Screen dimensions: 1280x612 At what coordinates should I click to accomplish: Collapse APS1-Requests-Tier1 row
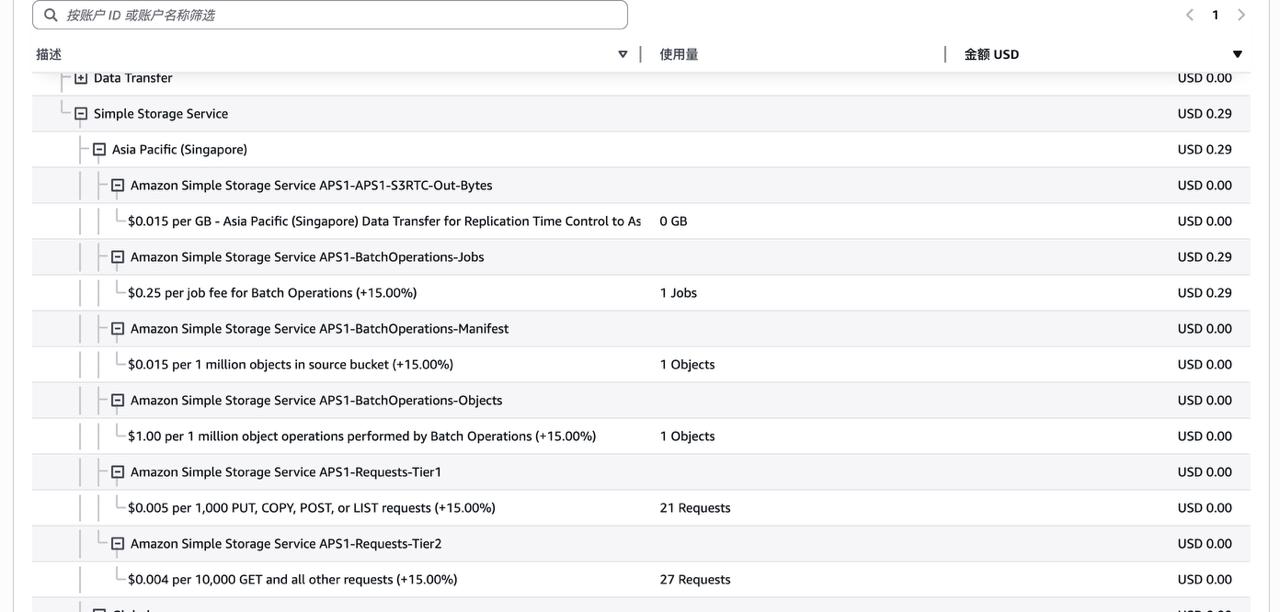click(x=118, y=472)
